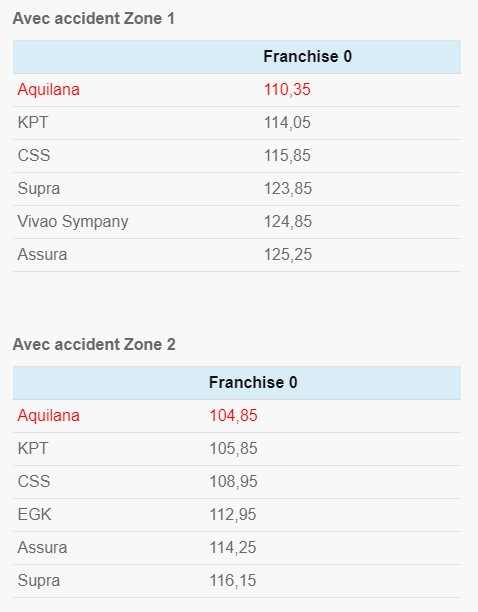Click the Supra 116,15 value
The width and height of the screenshot is (478, 612).
coord(233,580)
